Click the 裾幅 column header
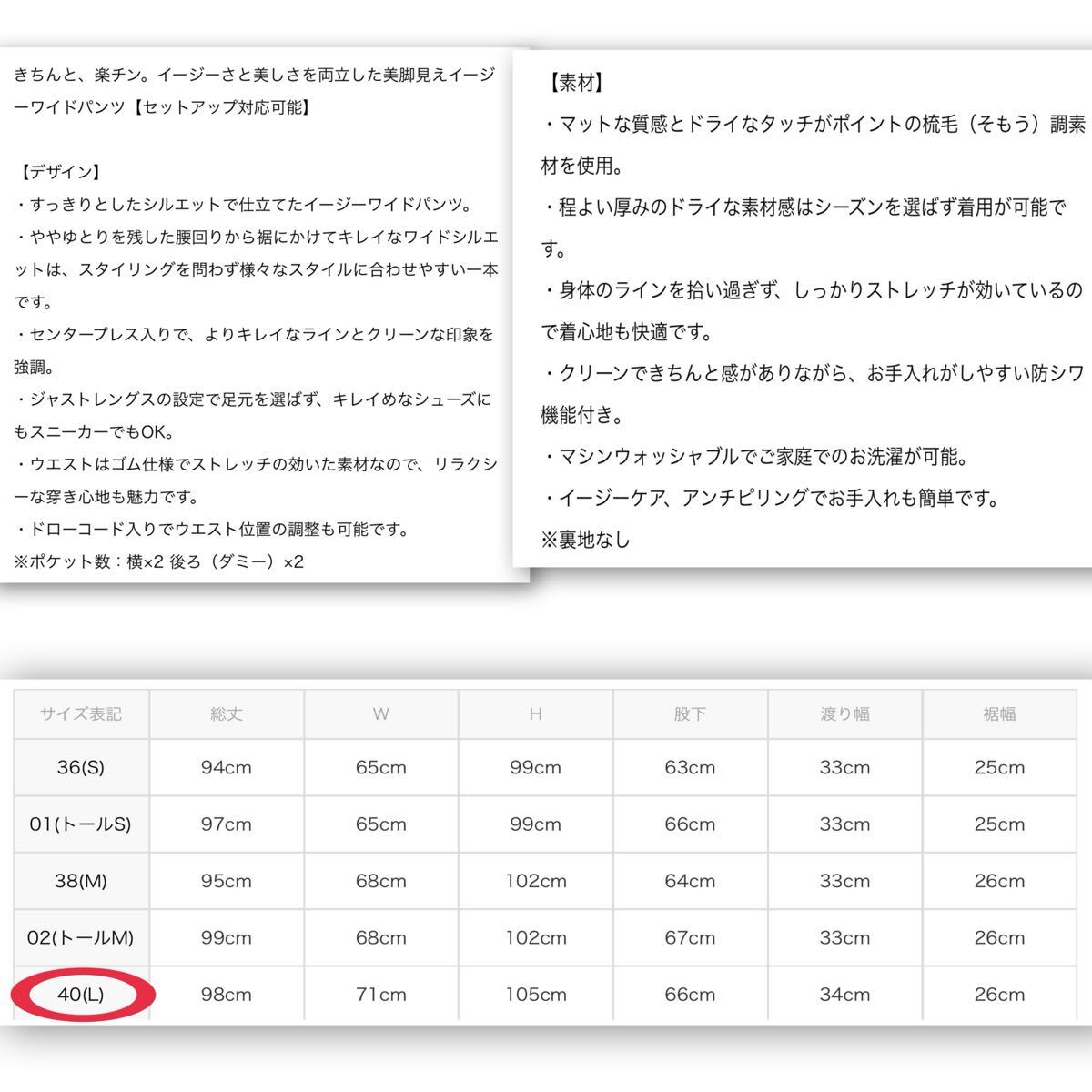 (x=999, y=714)
